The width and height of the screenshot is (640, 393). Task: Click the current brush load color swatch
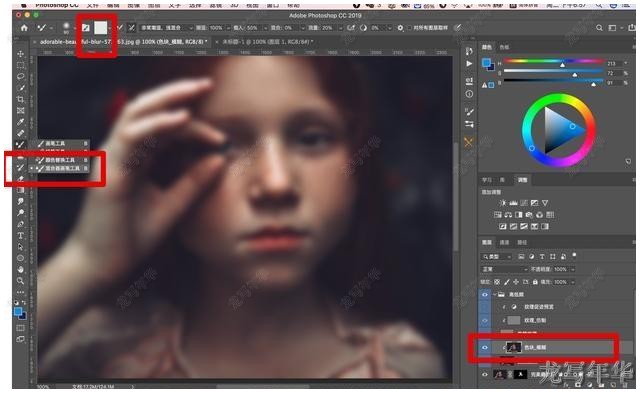tap(101, 28)
